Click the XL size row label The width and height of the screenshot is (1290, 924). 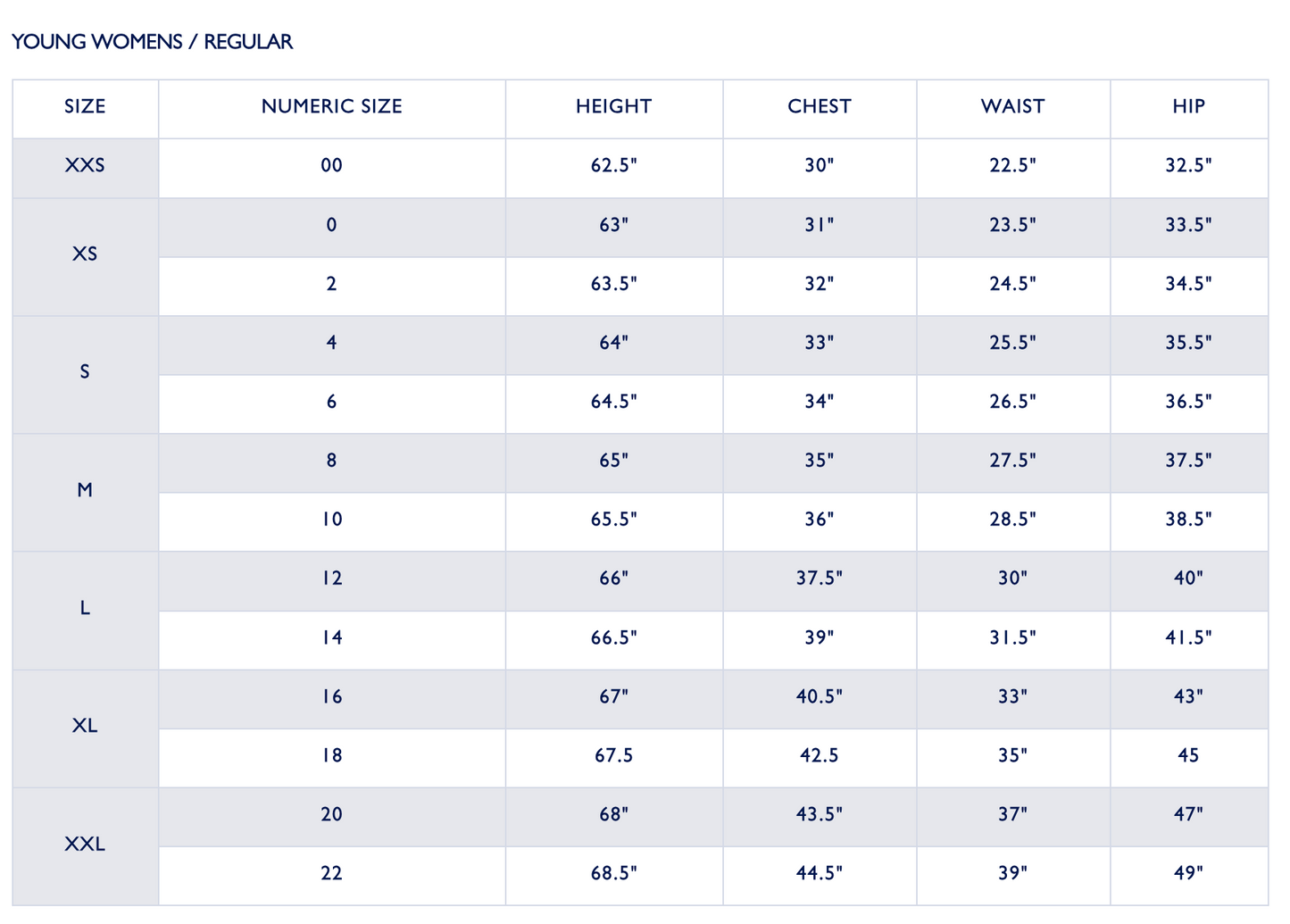tap(86, 728)
